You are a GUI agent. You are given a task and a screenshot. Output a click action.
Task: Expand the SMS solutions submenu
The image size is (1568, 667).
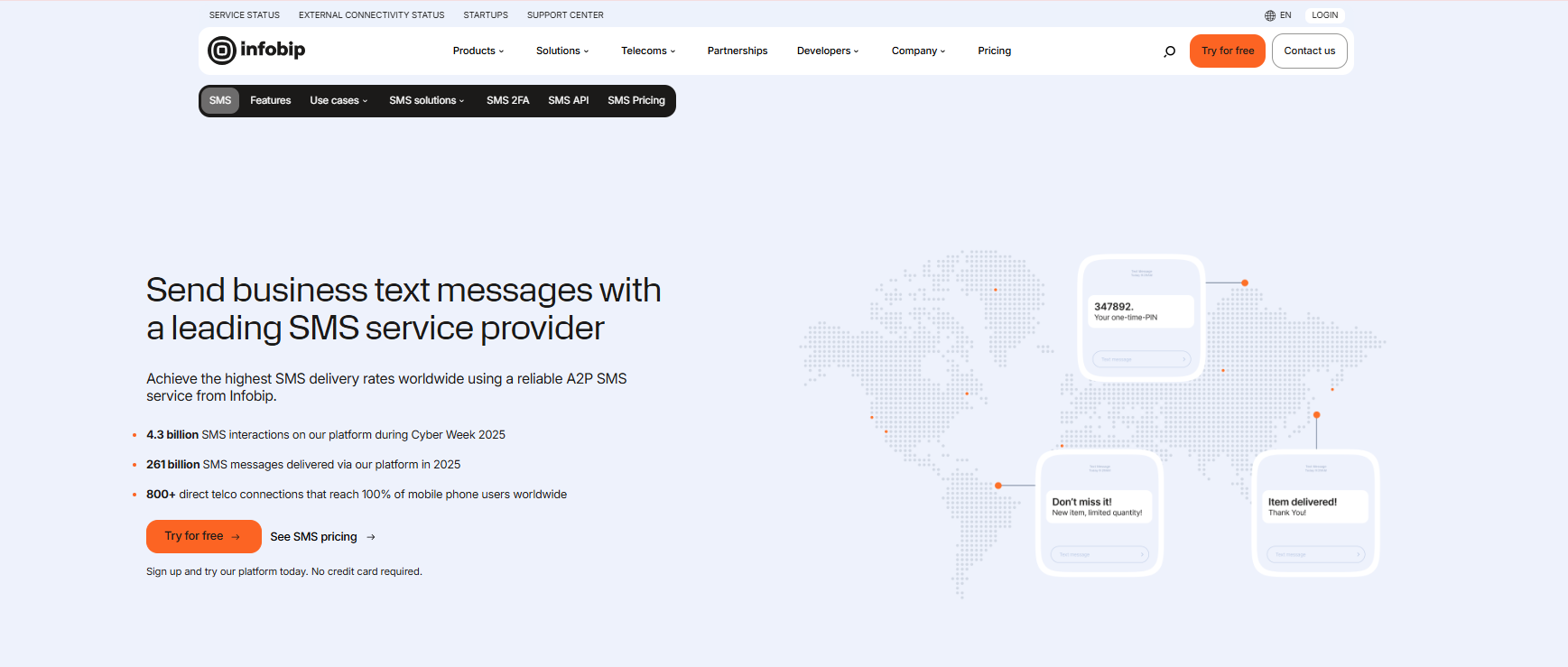427,101
